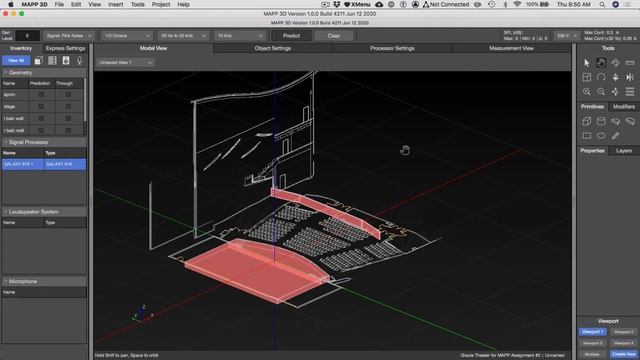Click the Gen Level input field
640x360 pixels.
pos(27,36)
